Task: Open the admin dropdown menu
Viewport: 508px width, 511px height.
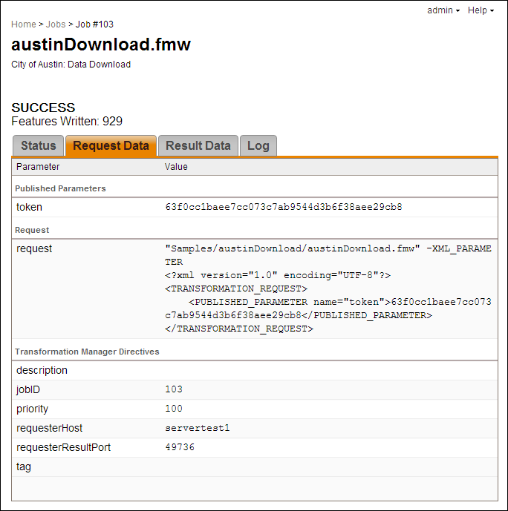Action: (x=443, y=10)
